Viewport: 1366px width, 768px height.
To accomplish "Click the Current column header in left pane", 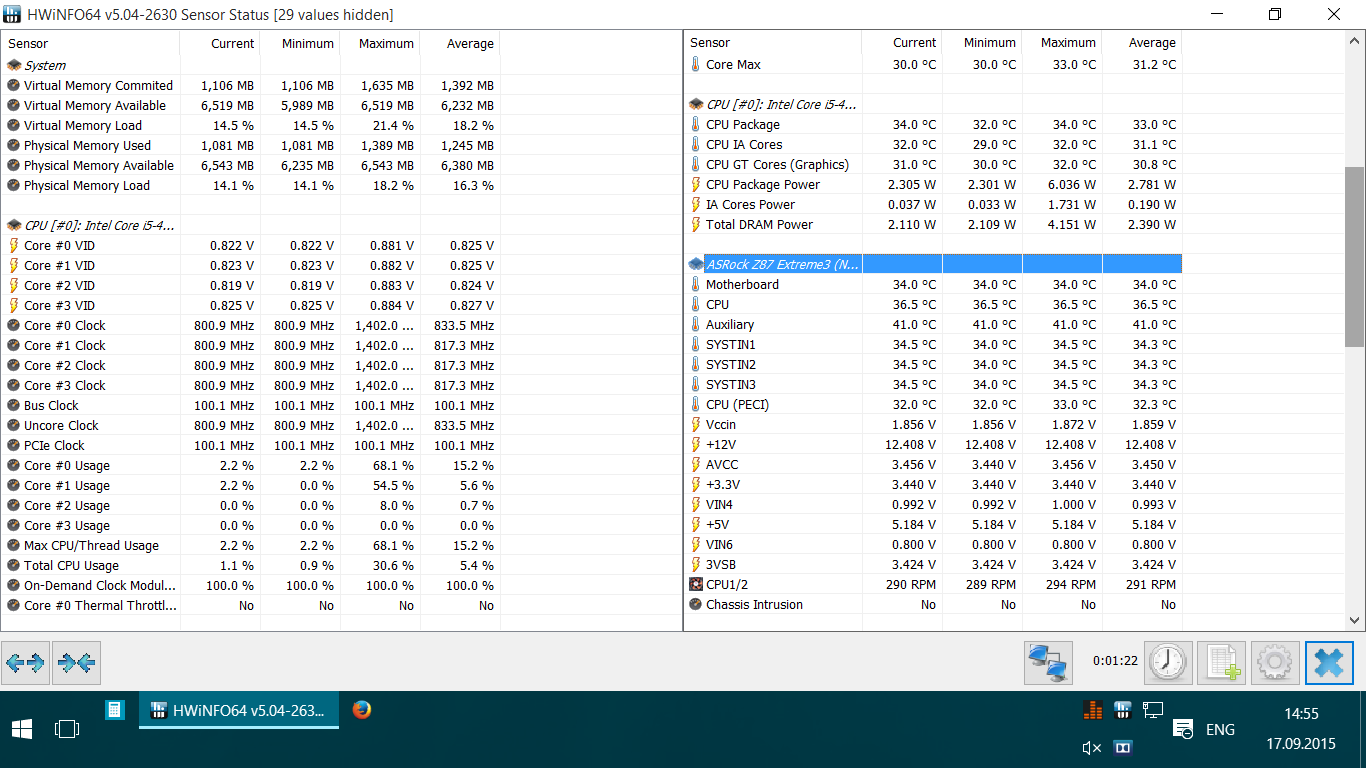I will [220, 43].
